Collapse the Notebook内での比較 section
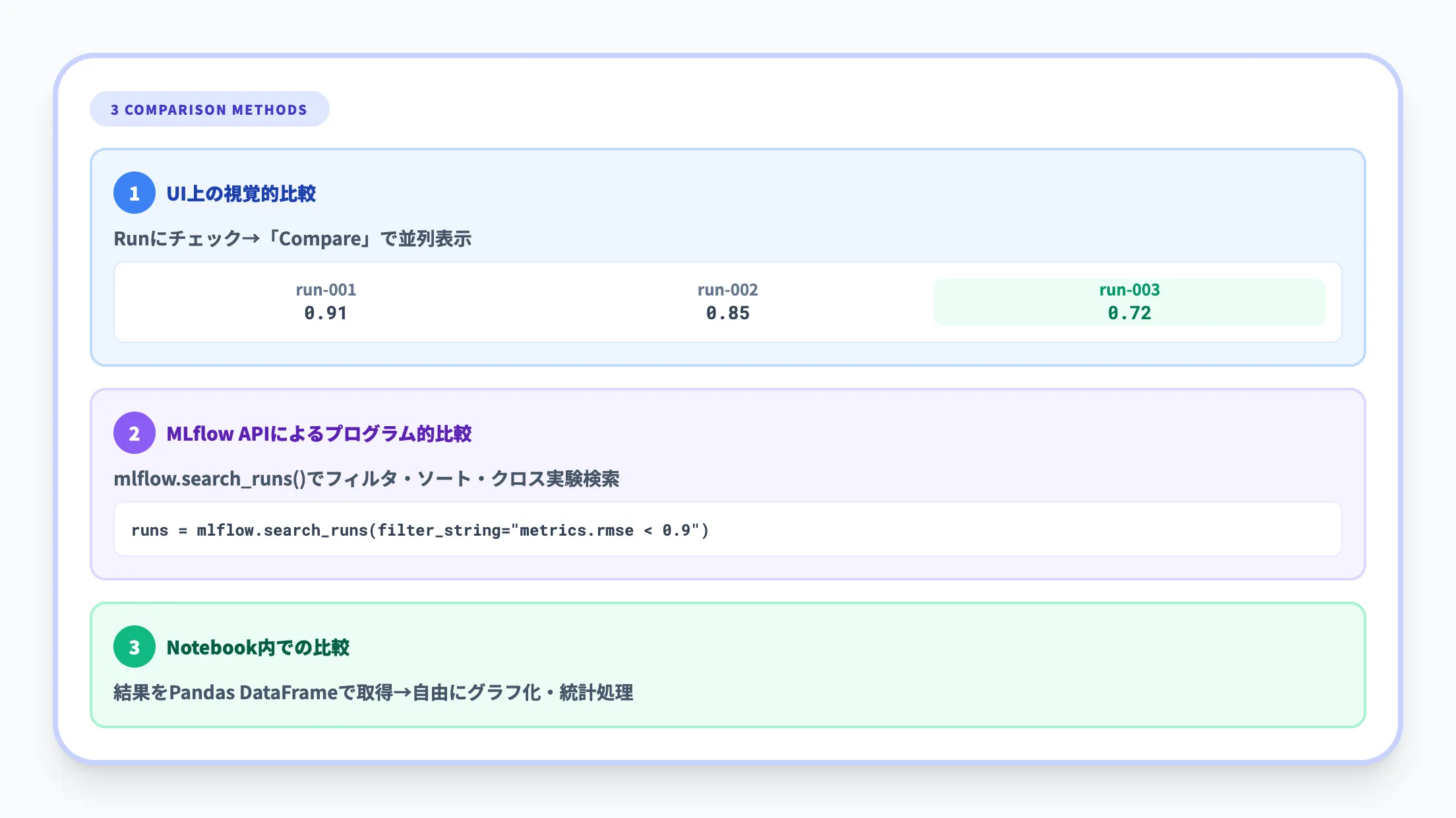The image size is (1456, 818). coord(260,647)
